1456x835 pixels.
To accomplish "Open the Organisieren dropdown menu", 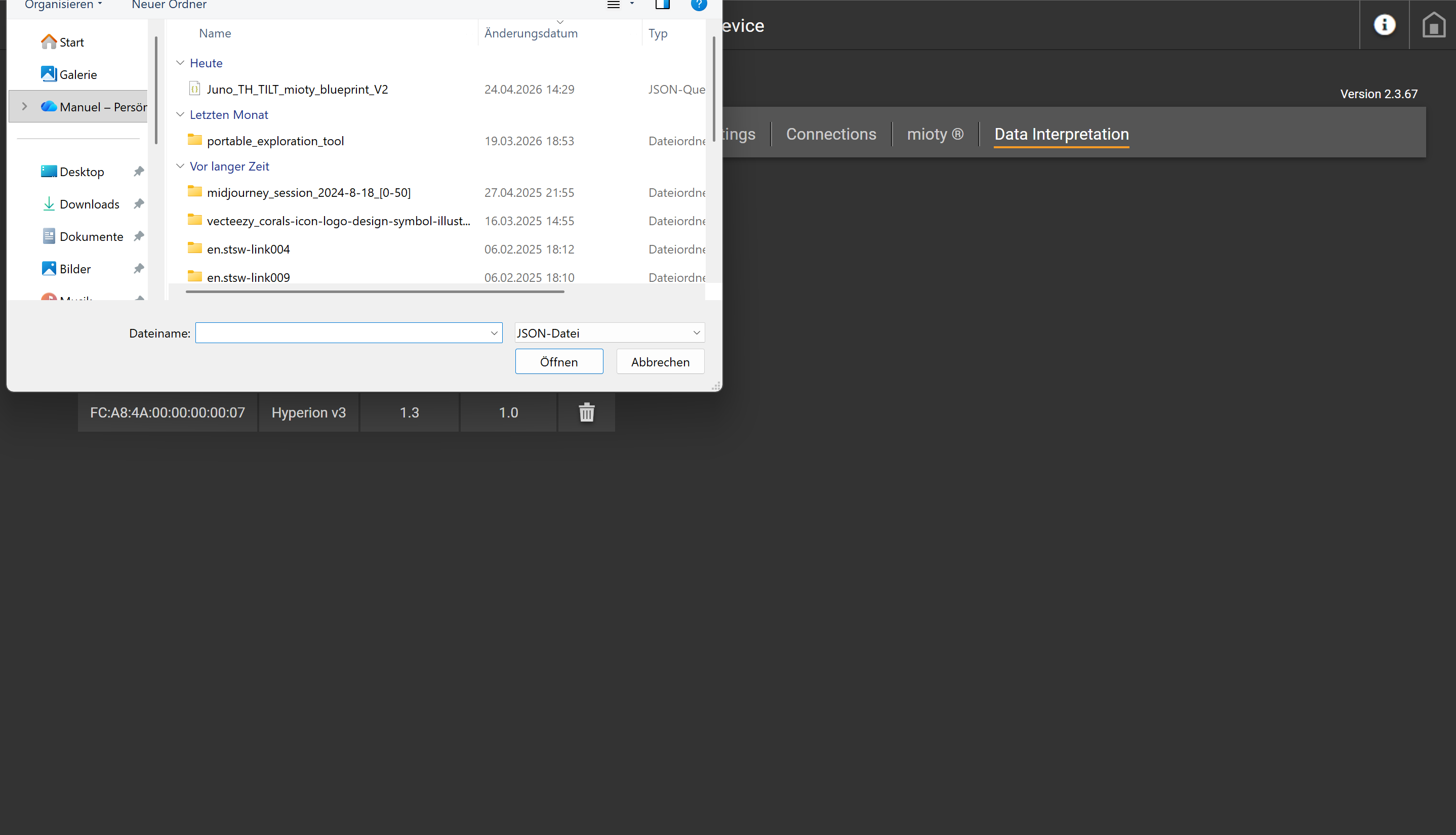I will tap(63, 5).
